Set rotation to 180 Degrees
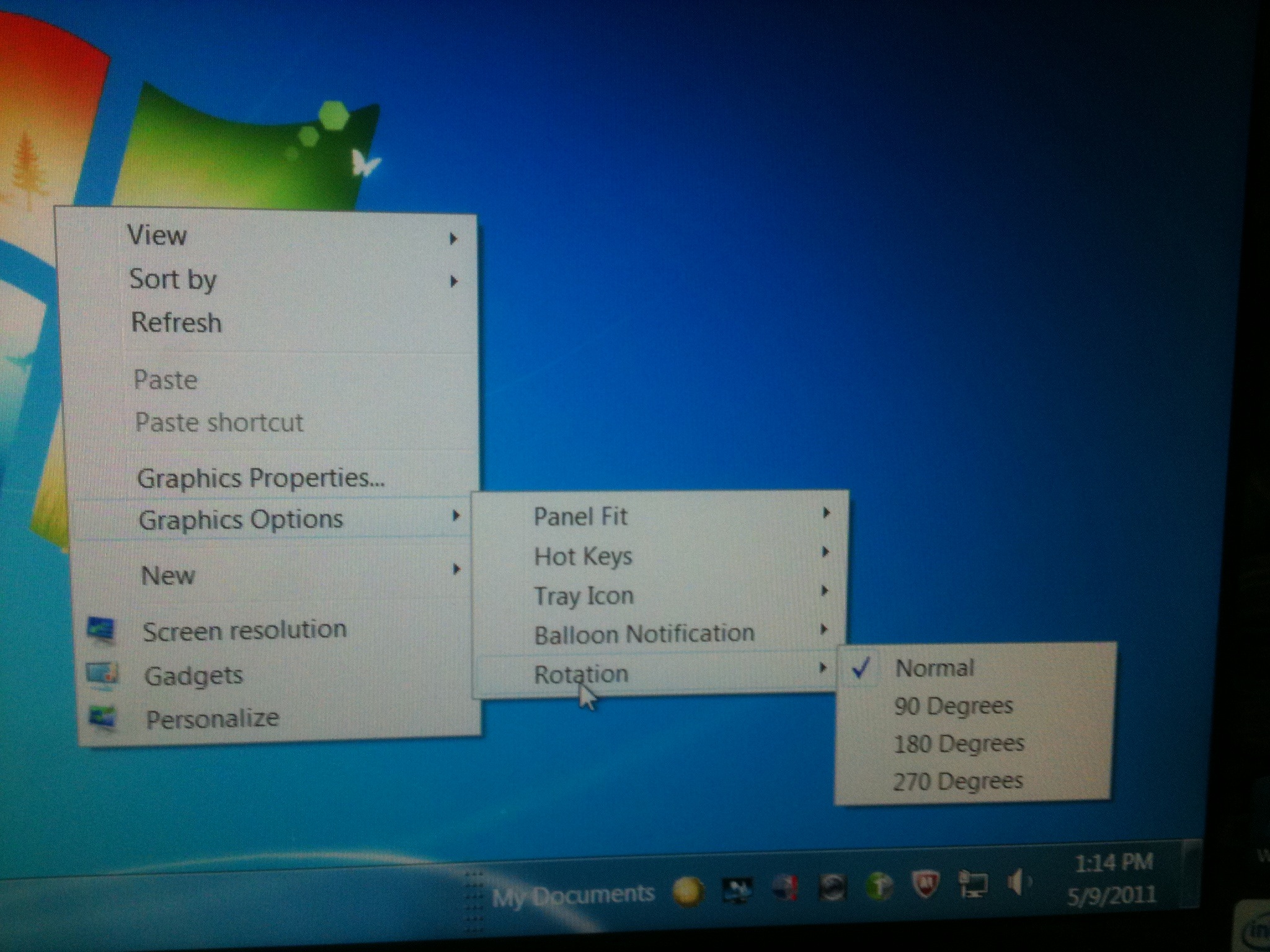The image size is (1270, 952). 958,744
